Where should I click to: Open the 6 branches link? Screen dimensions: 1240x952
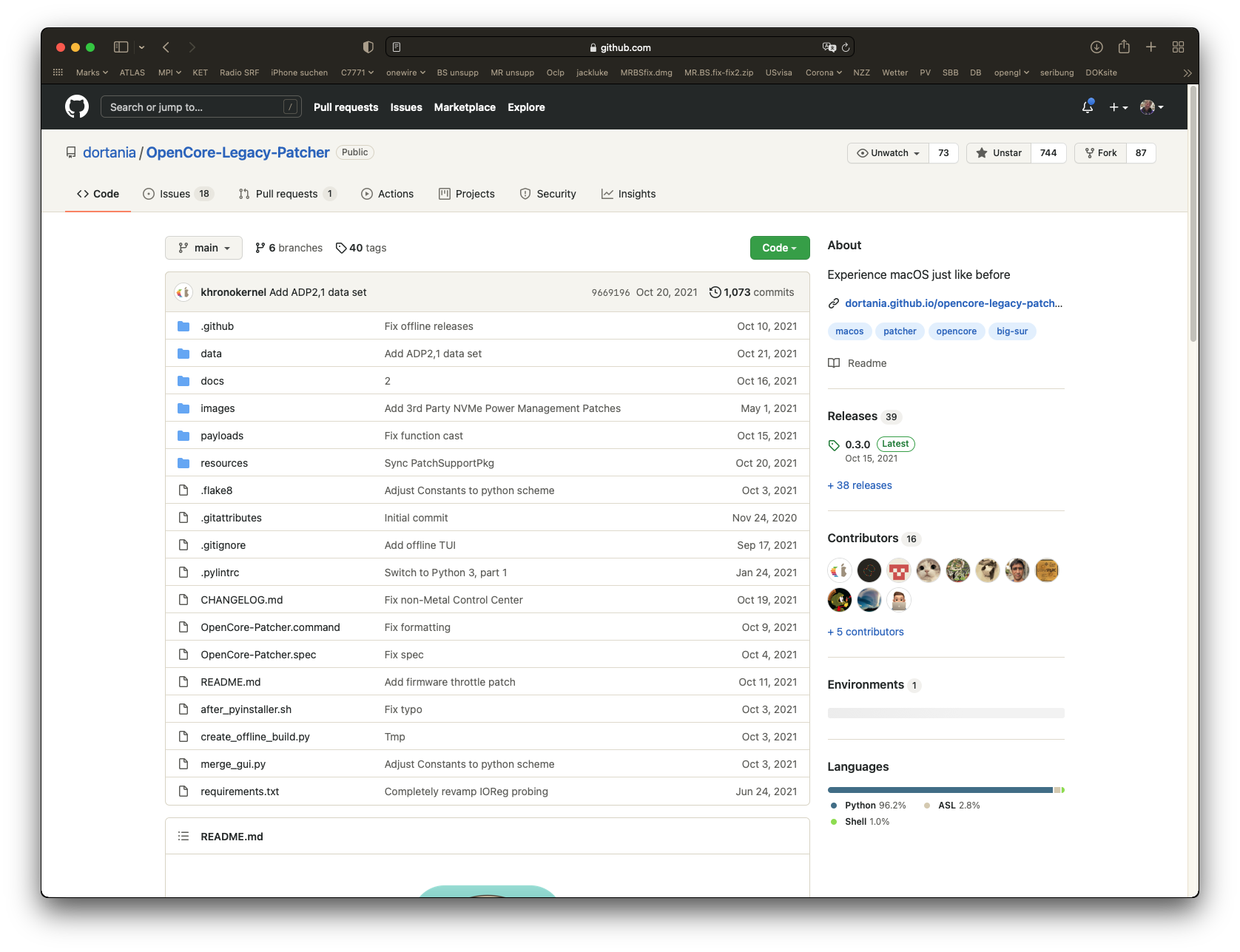click(289, 248)
